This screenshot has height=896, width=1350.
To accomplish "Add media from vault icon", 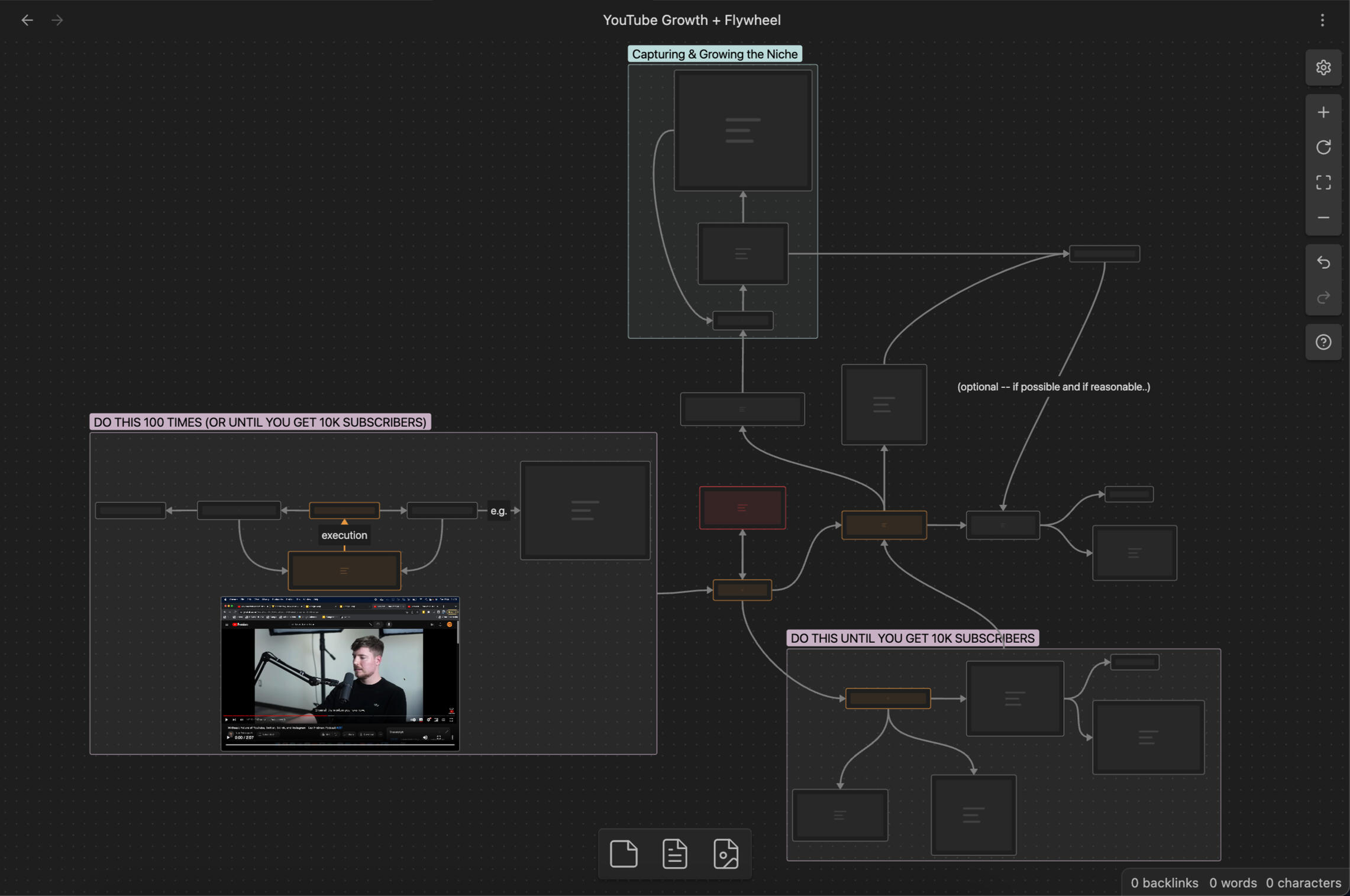I will [725, 853].
